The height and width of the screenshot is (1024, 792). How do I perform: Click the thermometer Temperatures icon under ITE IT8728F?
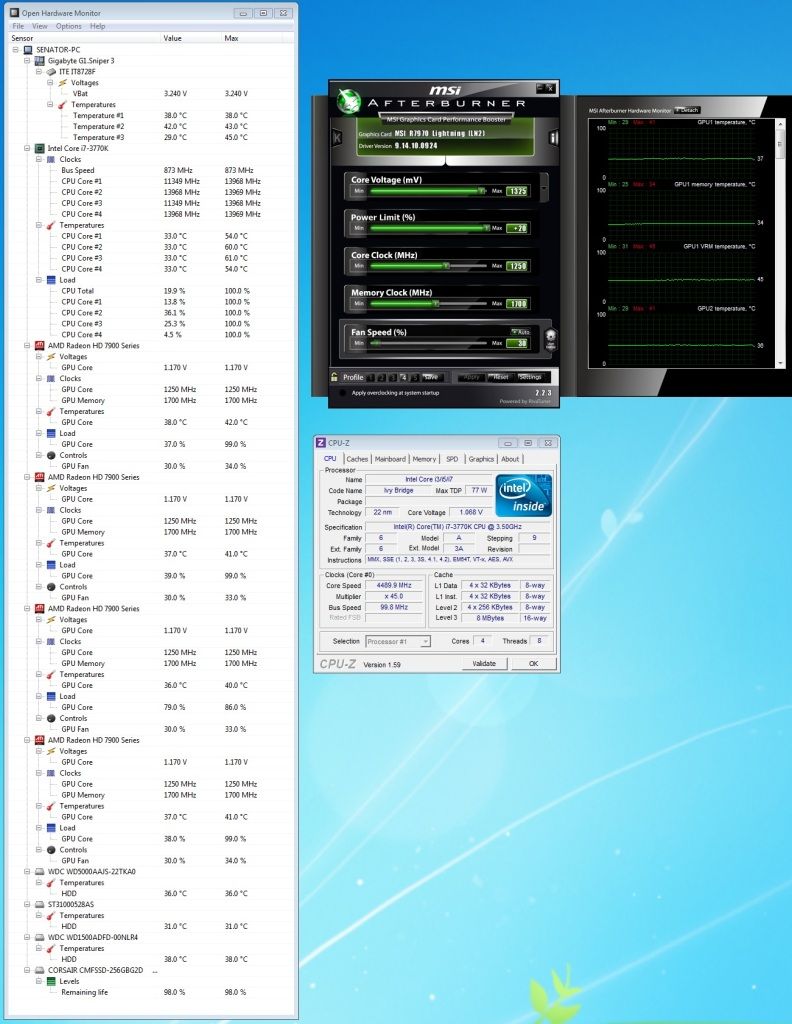click(x=63, y=104)
